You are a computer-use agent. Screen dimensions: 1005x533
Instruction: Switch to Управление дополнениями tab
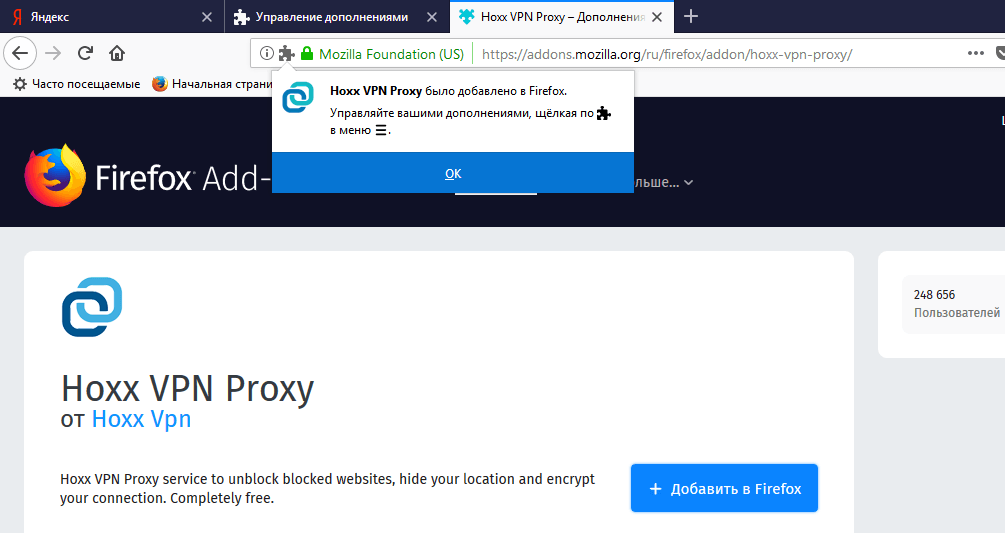[337, 17]
